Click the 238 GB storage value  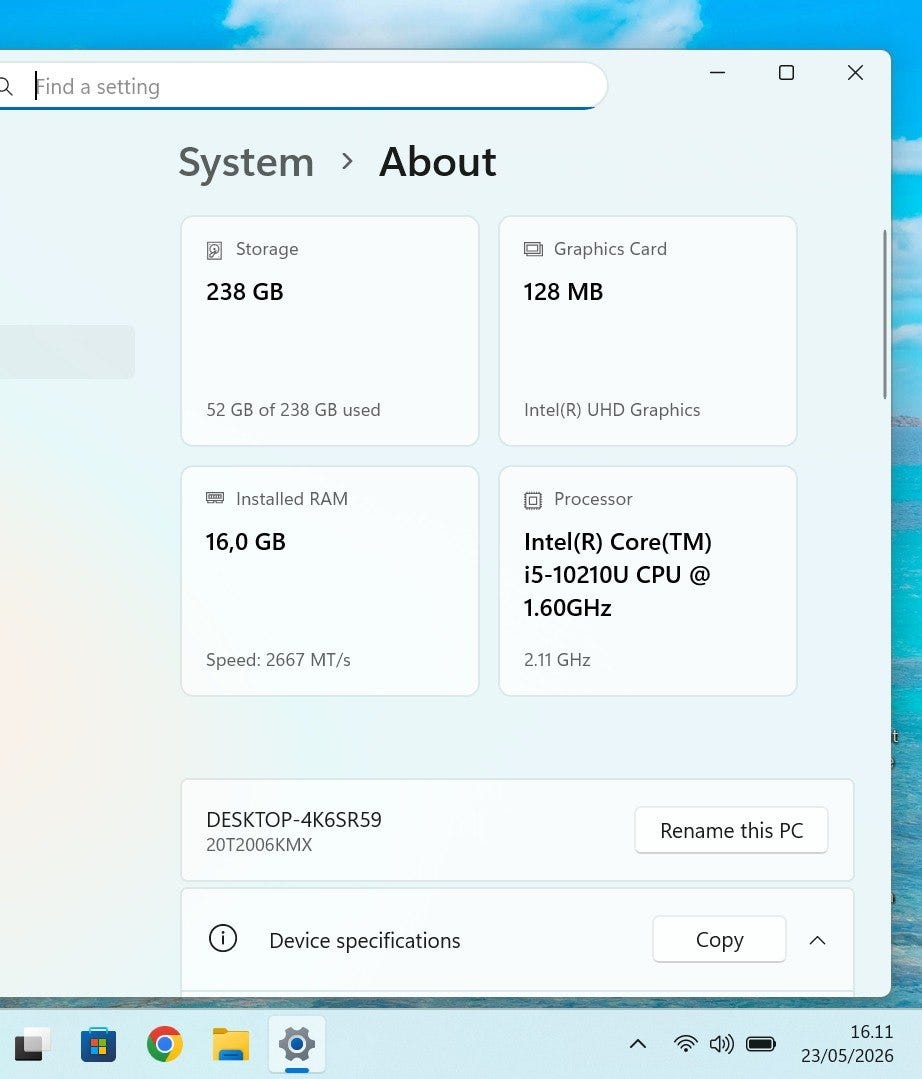click(x=245, y=292)
